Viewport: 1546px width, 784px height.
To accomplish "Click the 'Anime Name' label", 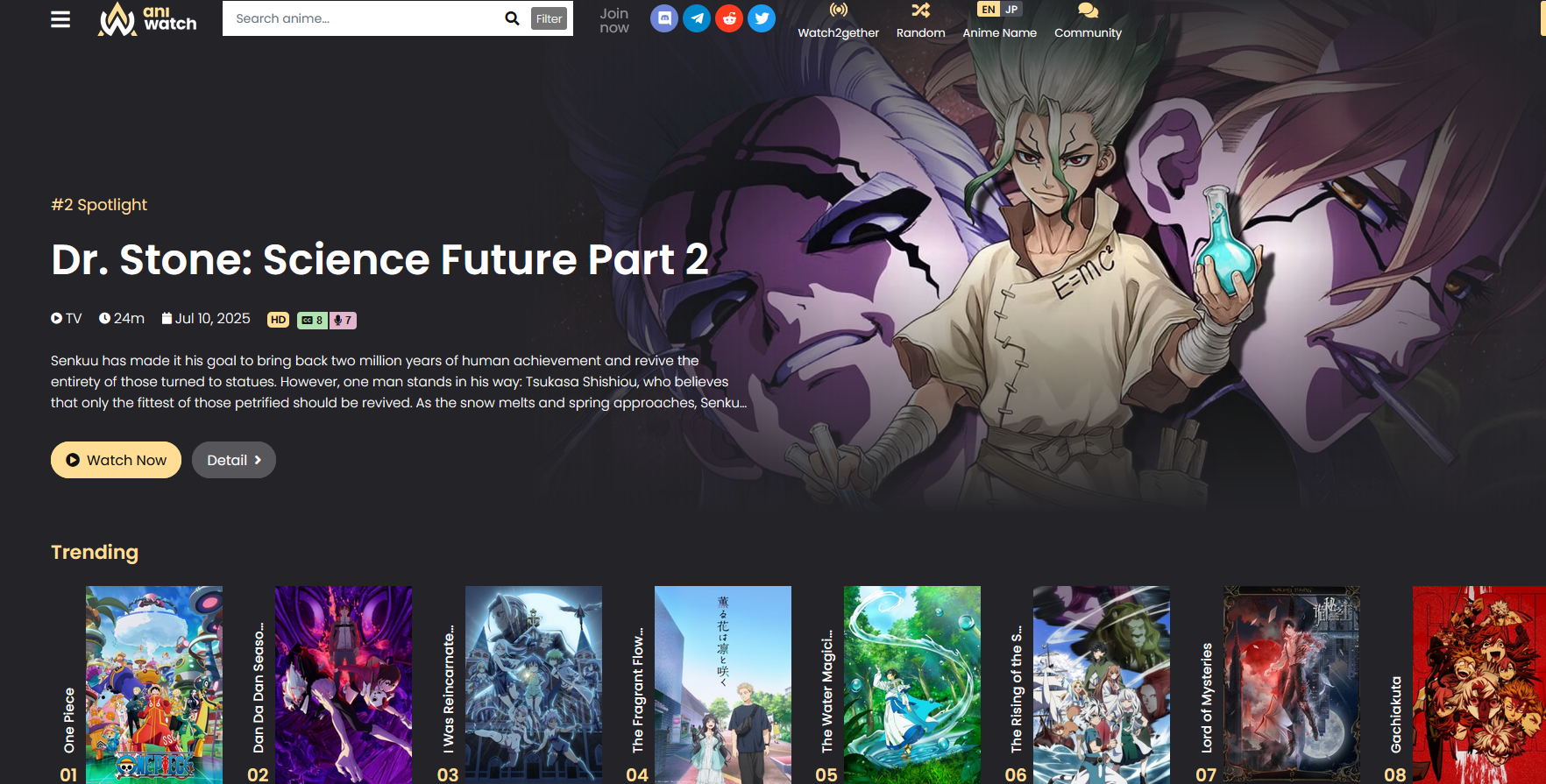I will (x=1000, y=32).
